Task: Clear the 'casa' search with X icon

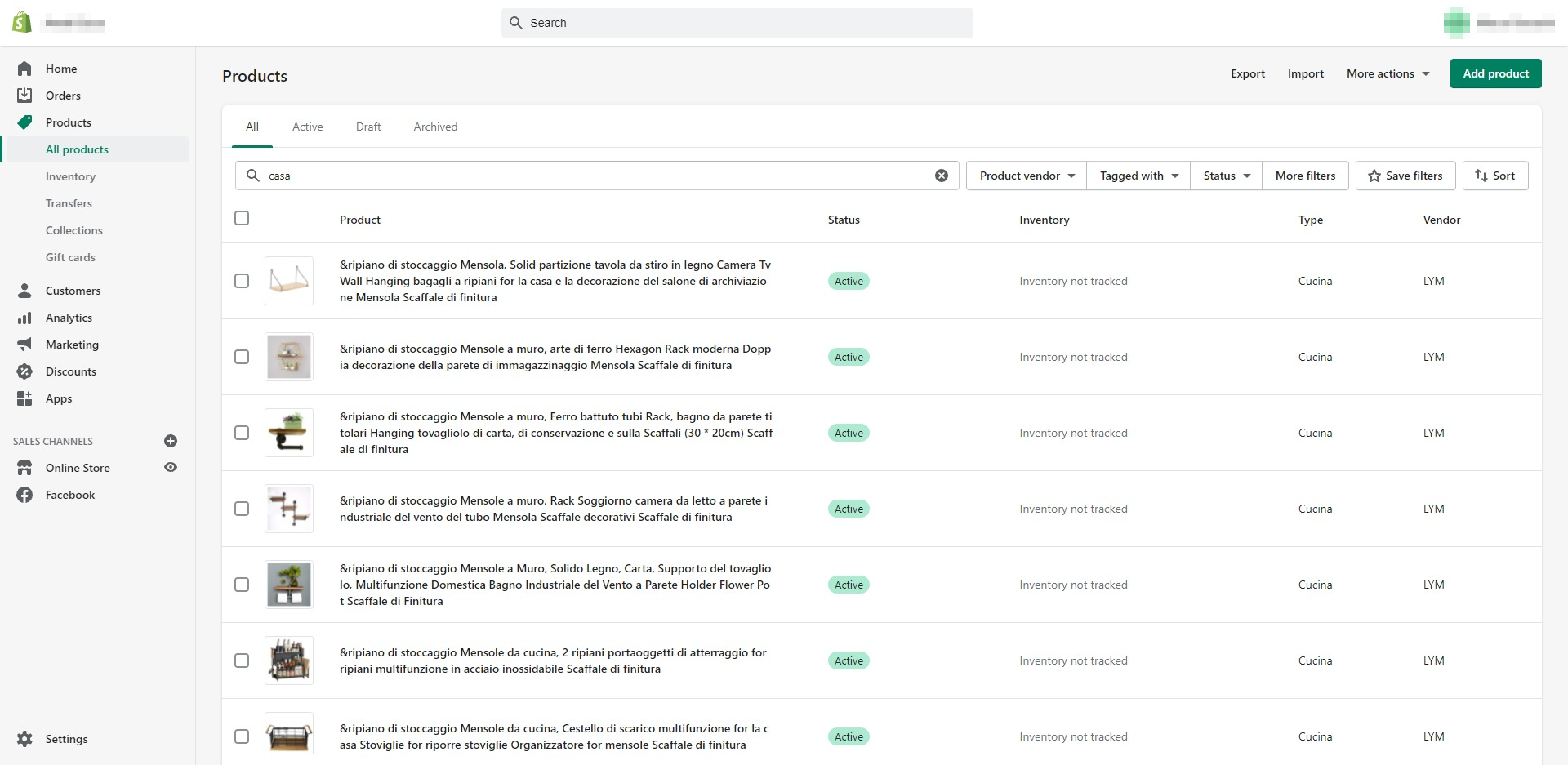Action: tap(942, 176)
